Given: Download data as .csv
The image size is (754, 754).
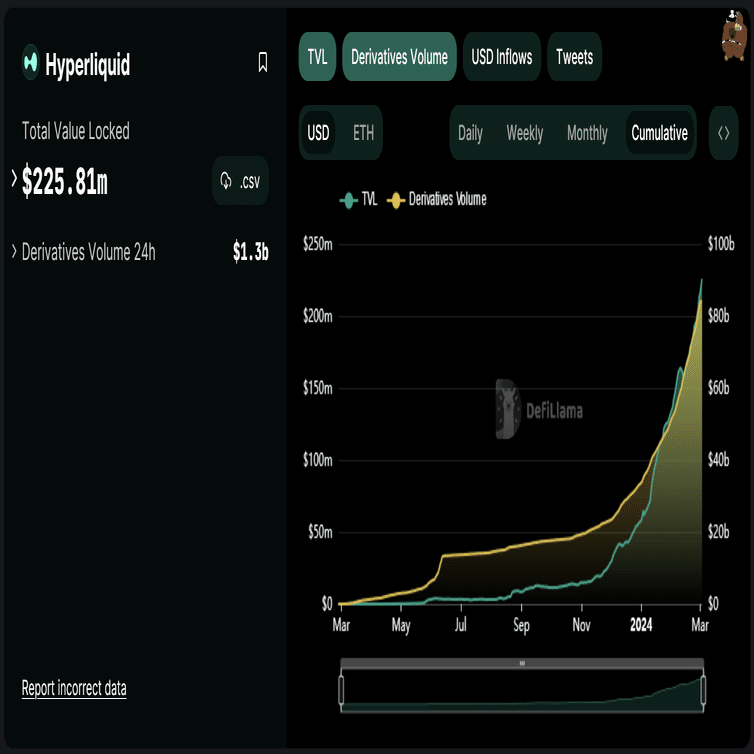Looking at the screenshot, I should [240, 181].
